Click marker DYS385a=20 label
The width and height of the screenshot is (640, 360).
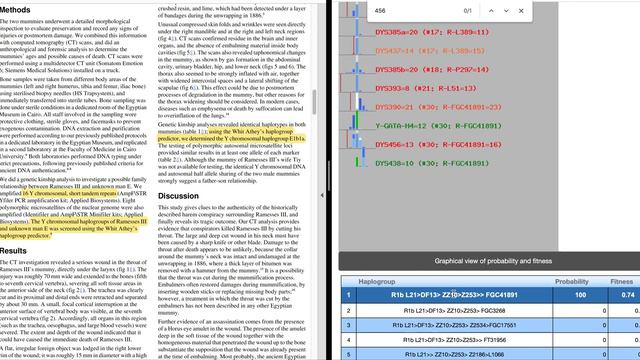click(x=432, y=32)
